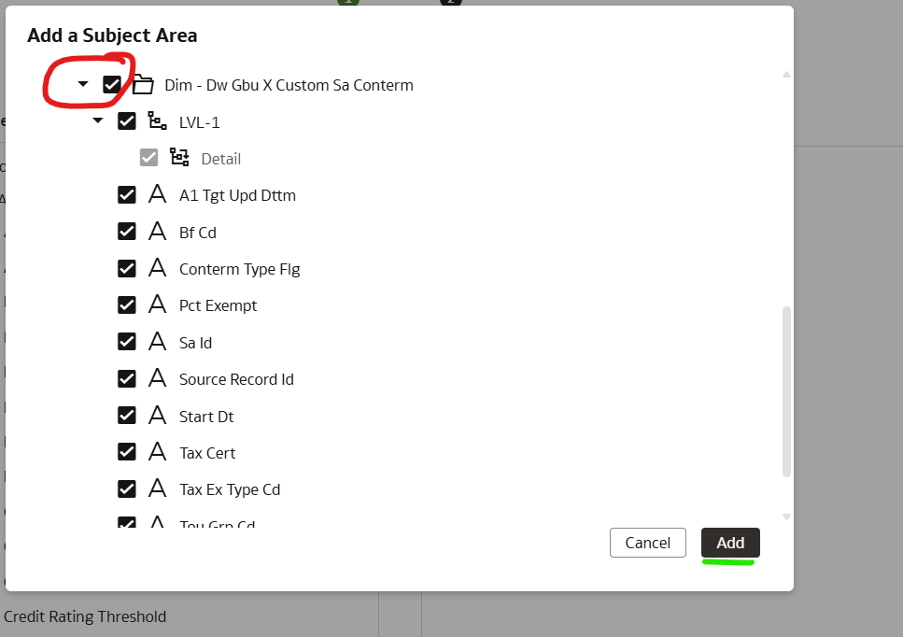Viewport: 904px width, 638px height.
Task: Click the LVL-1 hierarchy icon
Action: (x=157, y=121)
